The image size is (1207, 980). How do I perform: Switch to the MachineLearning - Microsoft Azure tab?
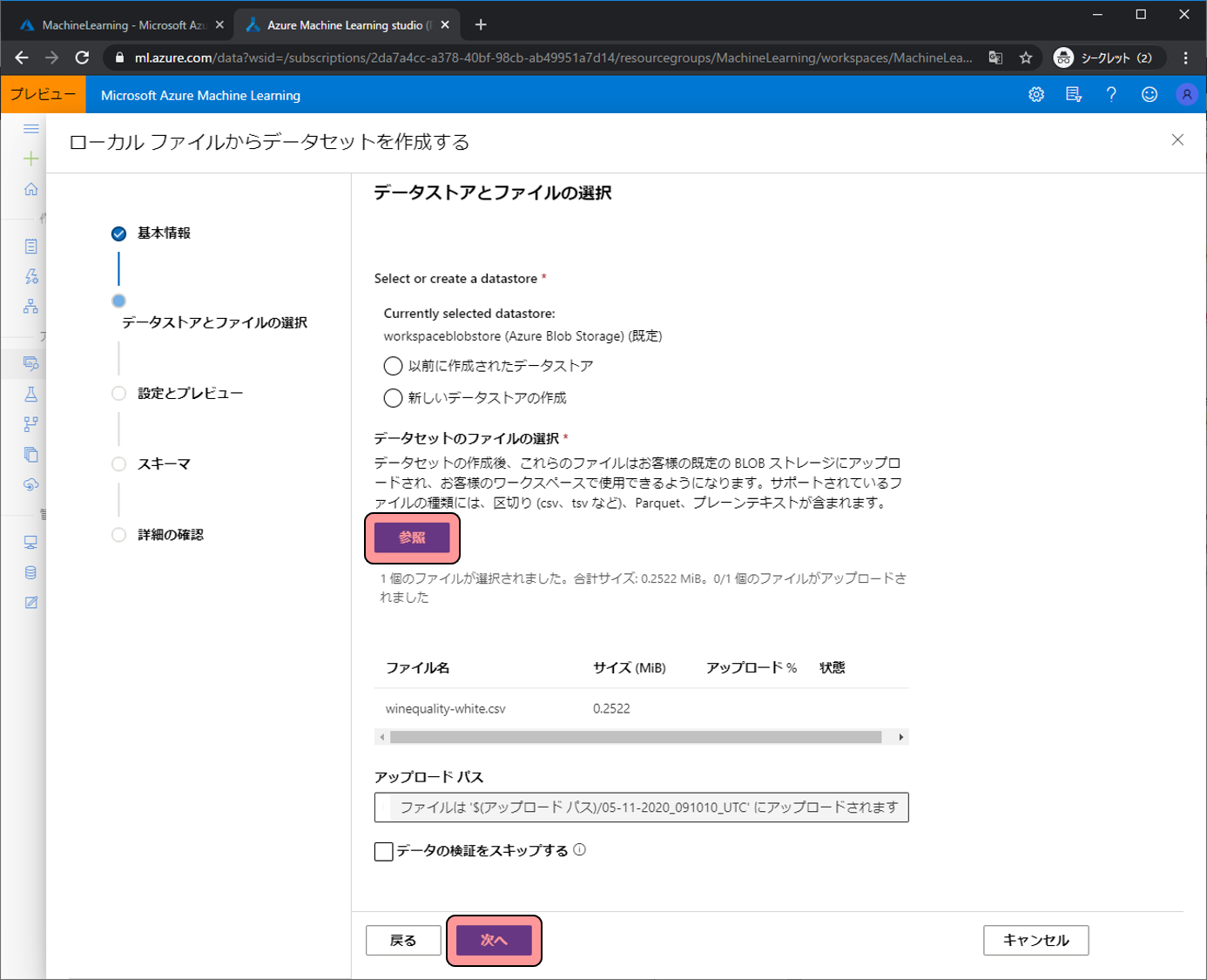pos(120,25)
